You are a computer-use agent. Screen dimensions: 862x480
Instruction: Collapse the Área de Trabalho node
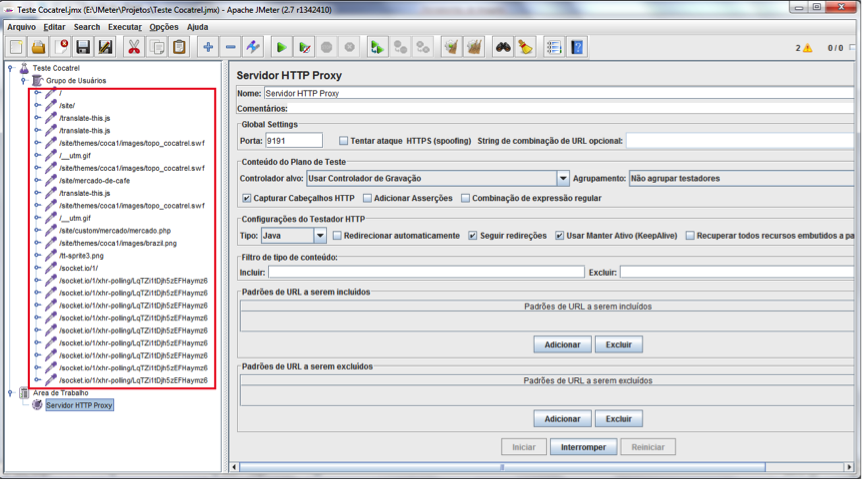pyautogui.click(x=10, y=393)
